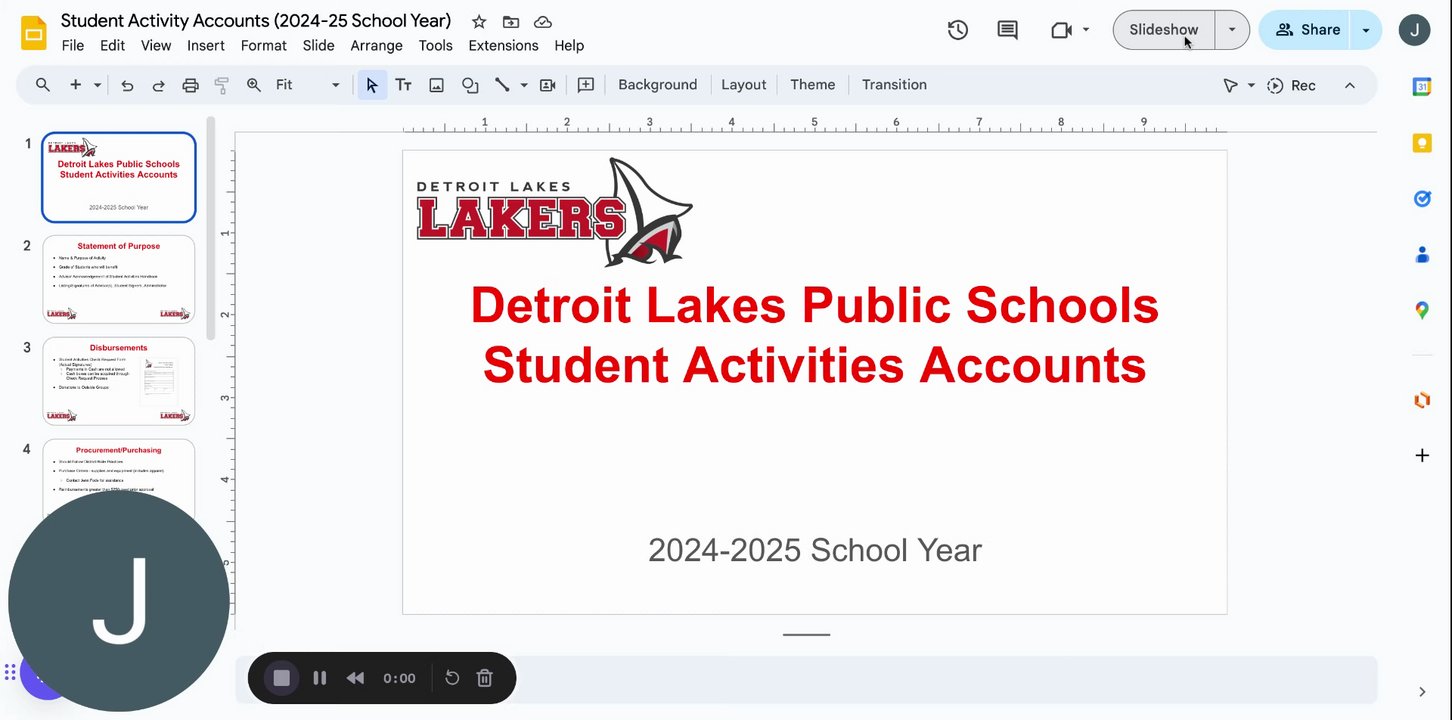
Task: Open the Theme panel
Action: coord(813,85)
